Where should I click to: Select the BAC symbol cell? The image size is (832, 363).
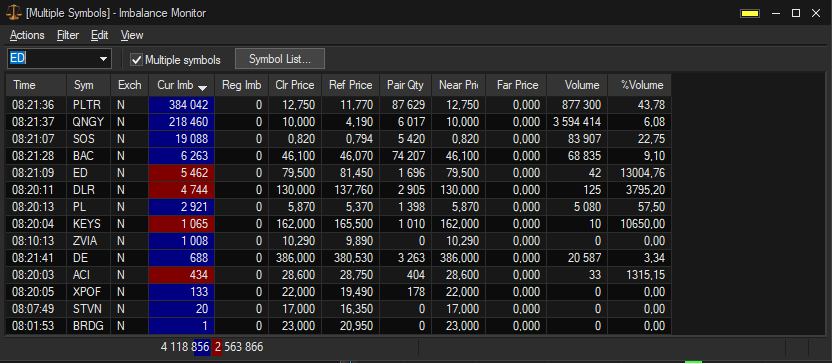pos(89,156)
